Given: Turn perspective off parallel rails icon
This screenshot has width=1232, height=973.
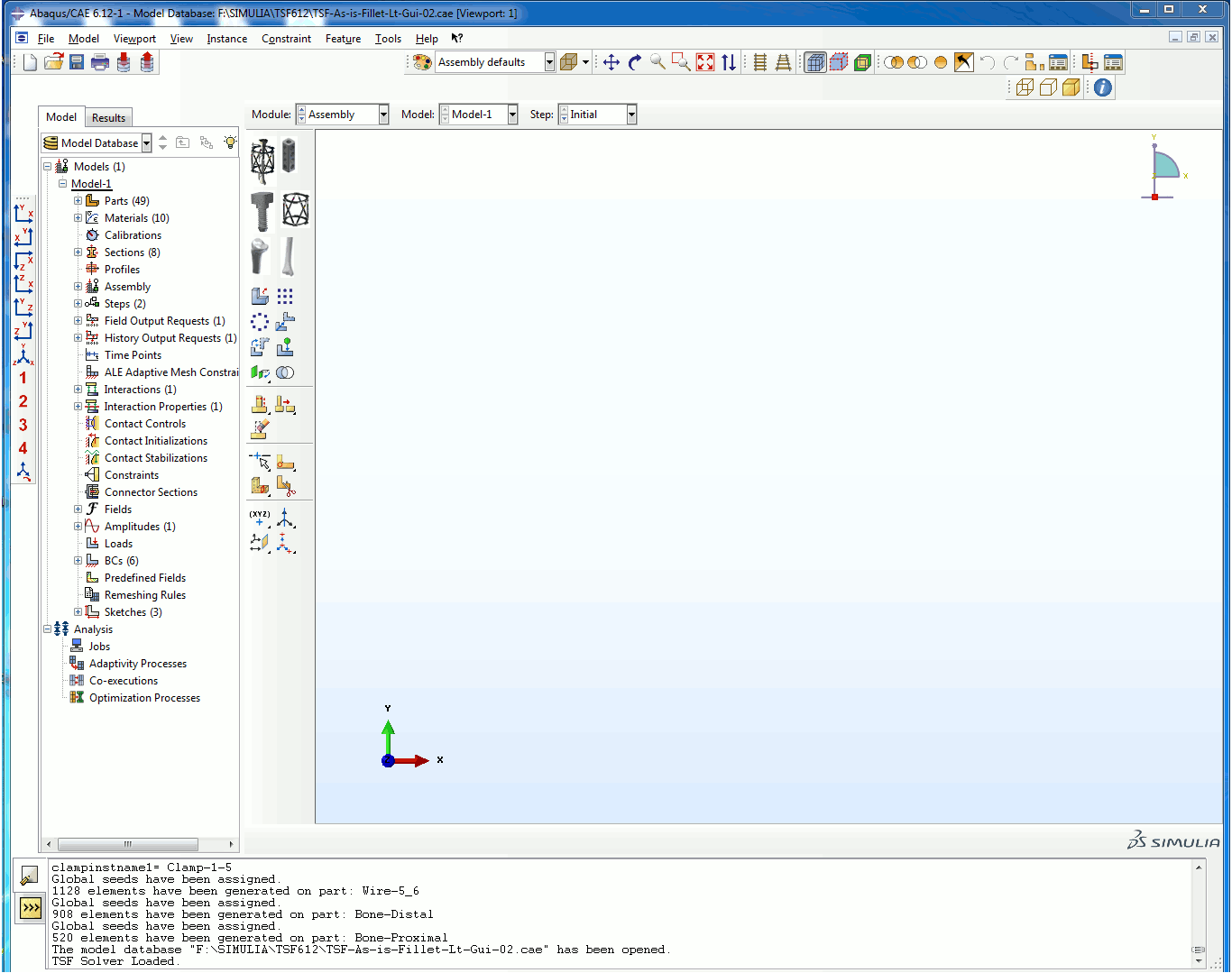Looking at the screenshot, I should (x=760, y=62).
